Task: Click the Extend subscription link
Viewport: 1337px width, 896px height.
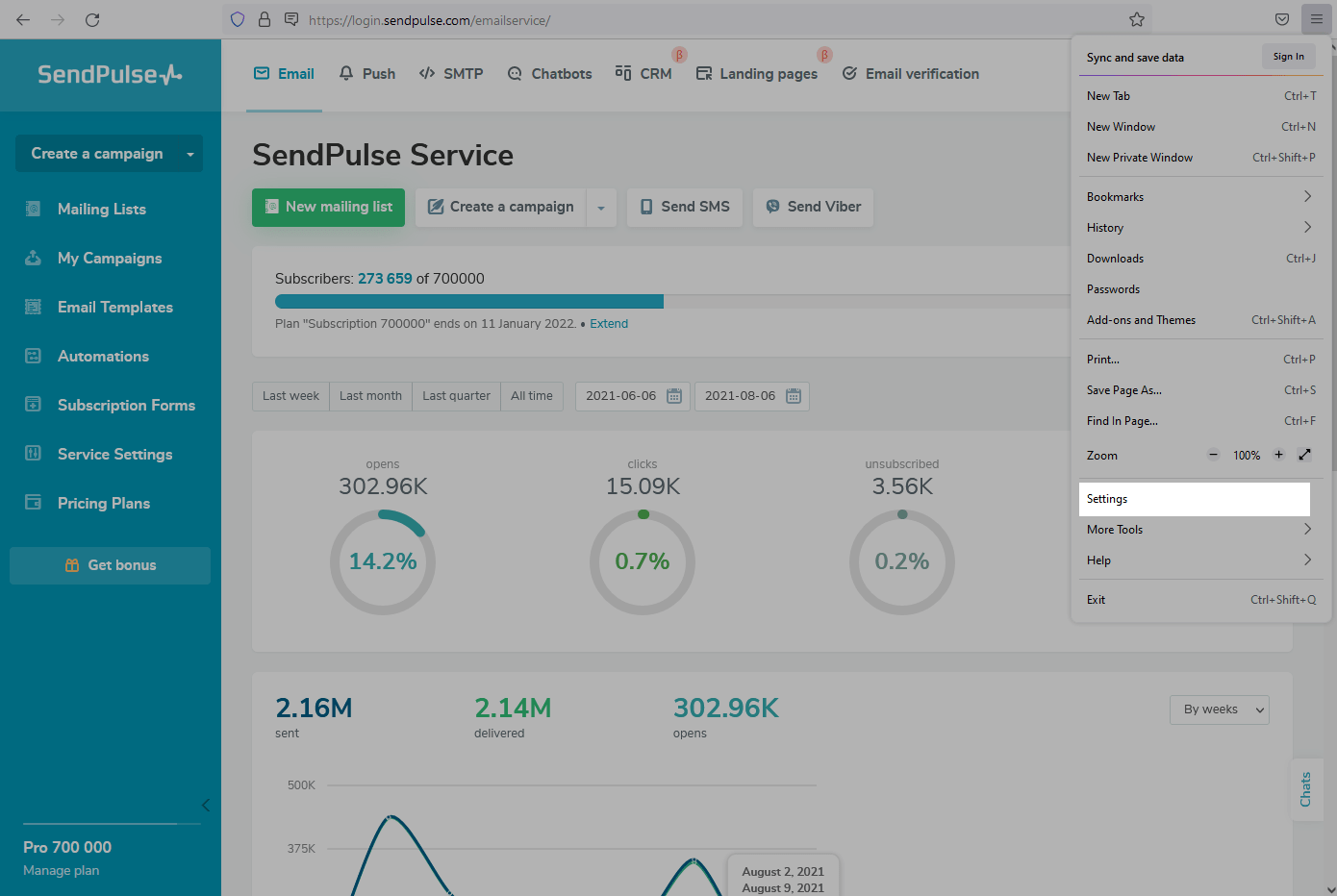Action: click(x=609, y=324)
